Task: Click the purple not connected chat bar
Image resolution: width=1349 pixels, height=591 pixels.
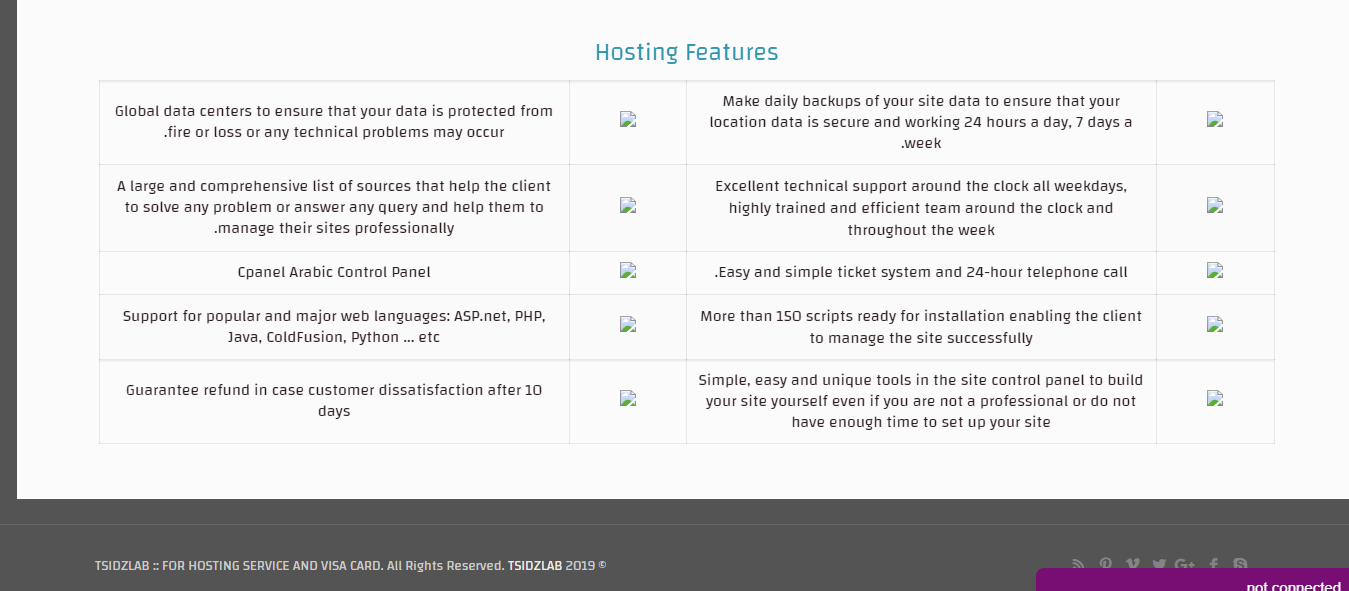Action: coord(1192,580)
